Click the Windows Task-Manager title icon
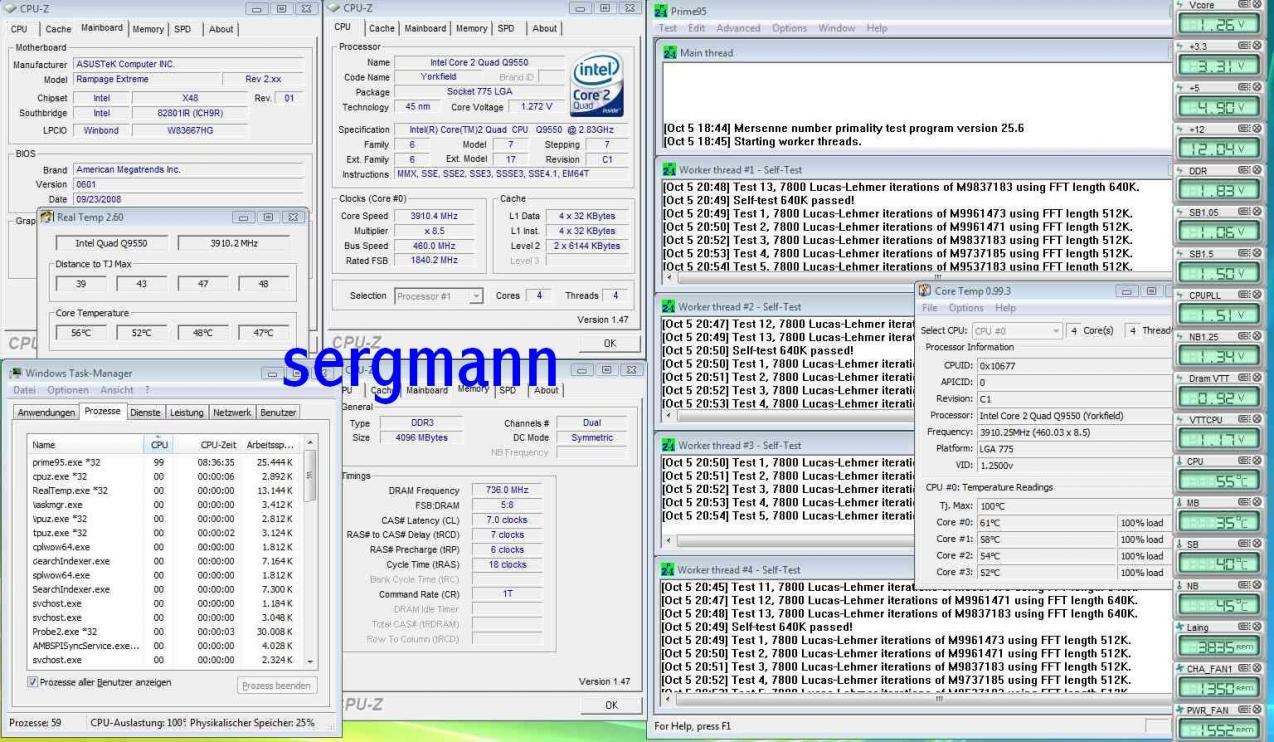 pyautogui.click(x=15, y=373)
